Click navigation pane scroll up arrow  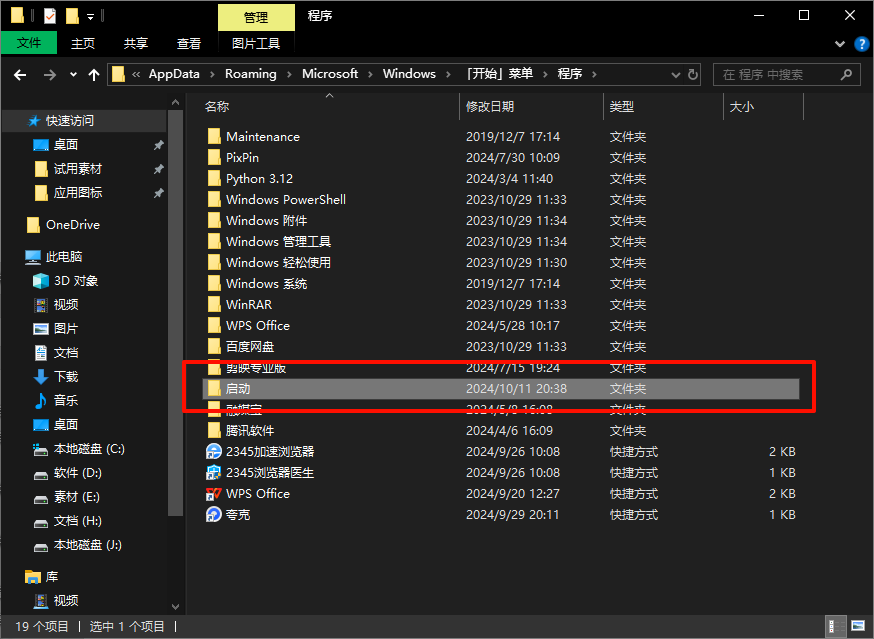pos(175,103)
